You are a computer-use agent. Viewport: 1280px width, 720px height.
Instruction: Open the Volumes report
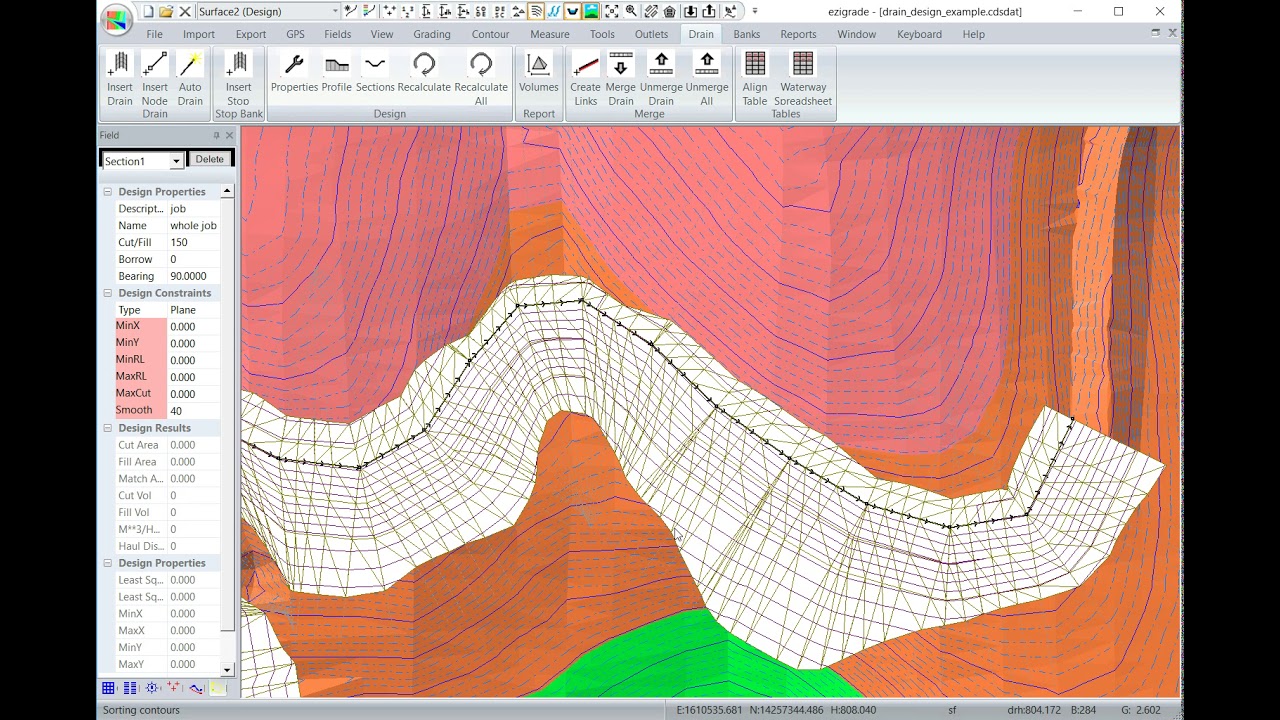539,73
